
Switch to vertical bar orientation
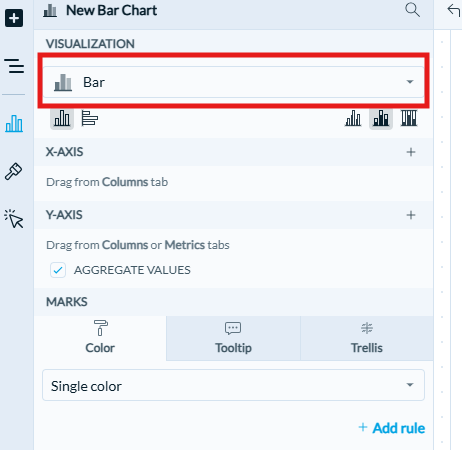62,118
